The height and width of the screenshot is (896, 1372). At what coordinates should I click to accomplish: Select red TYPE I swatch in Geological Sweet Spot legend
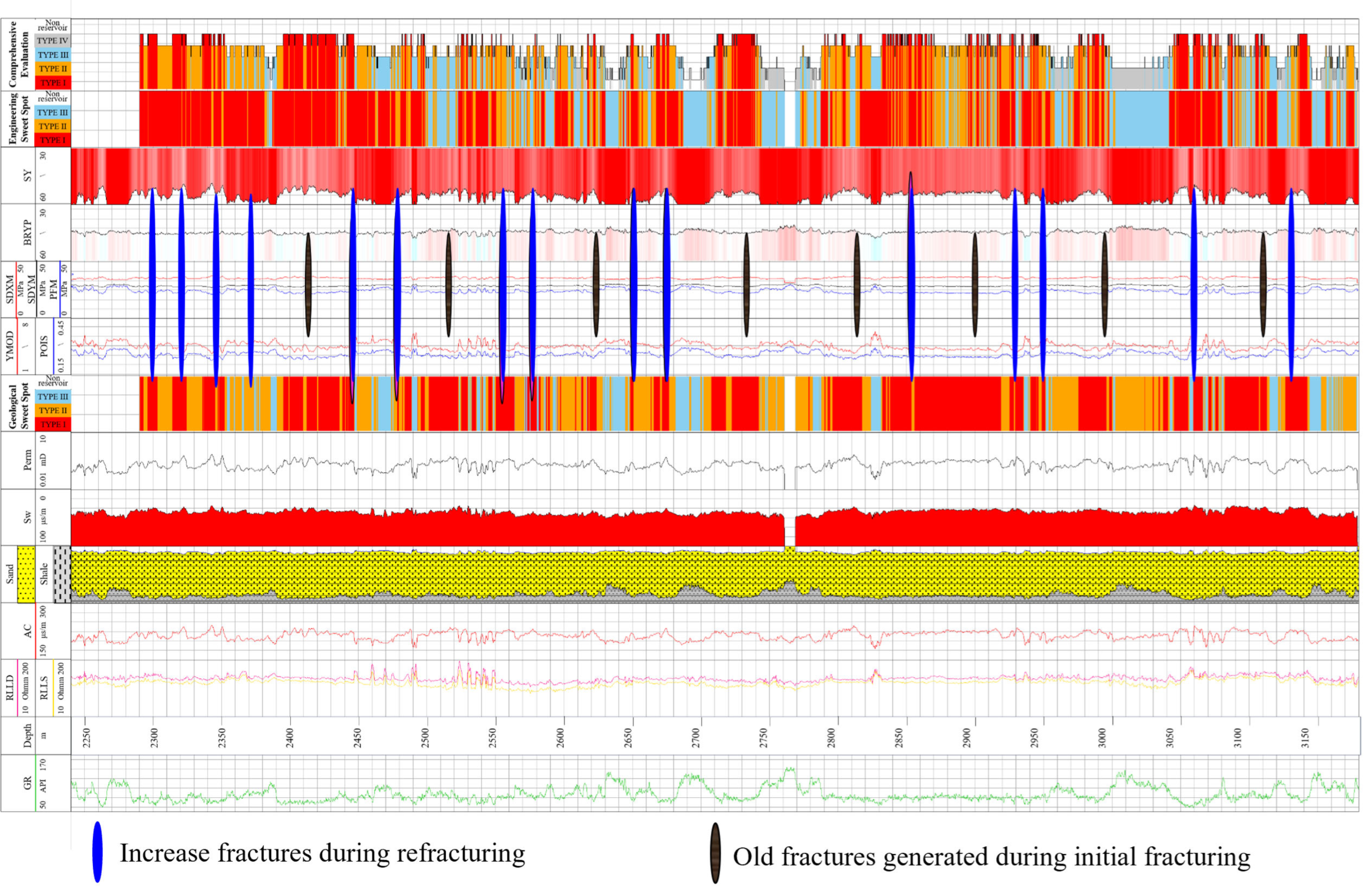(52, 425)
